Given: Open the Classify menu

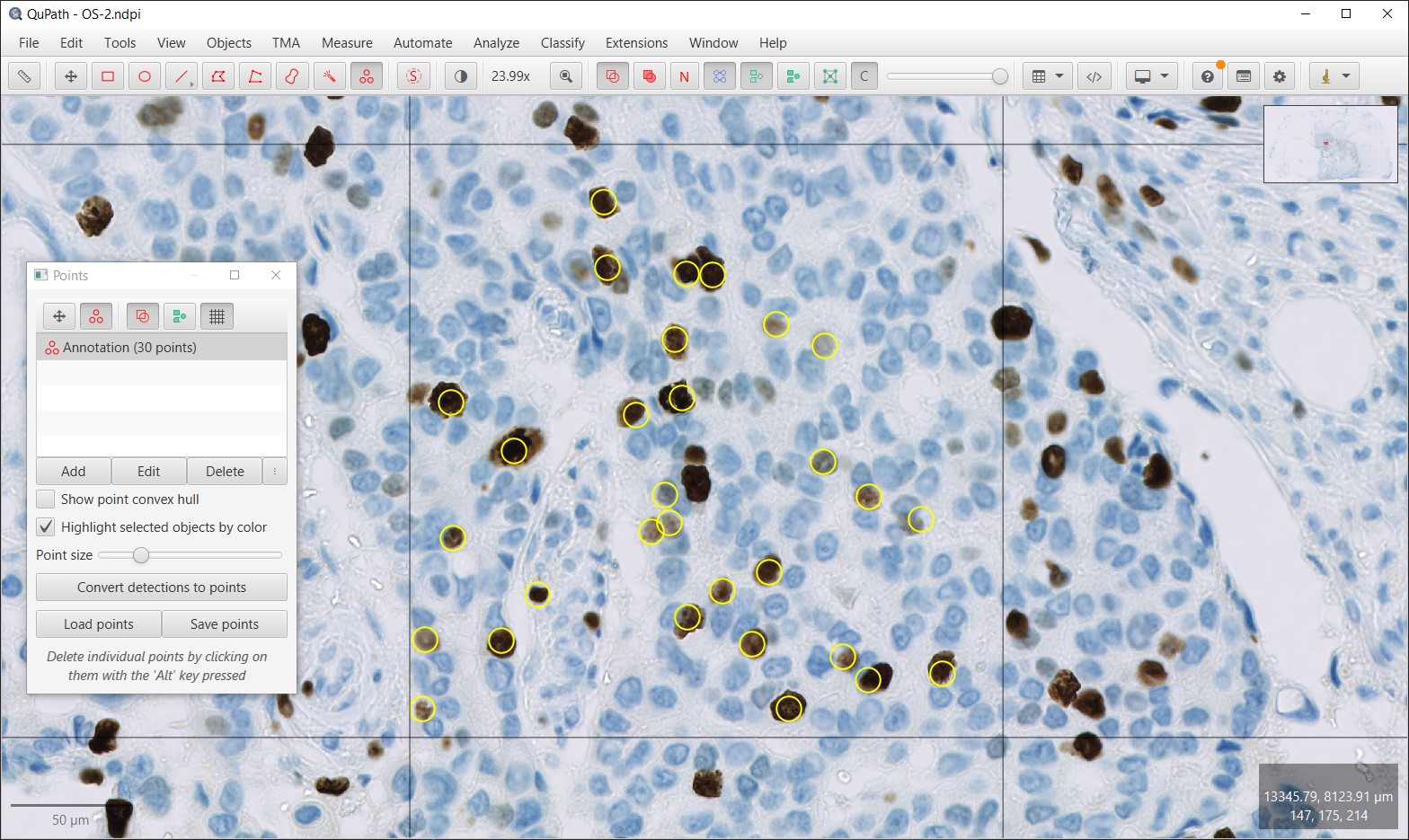Looking at the screenshot, I should 563,43.
